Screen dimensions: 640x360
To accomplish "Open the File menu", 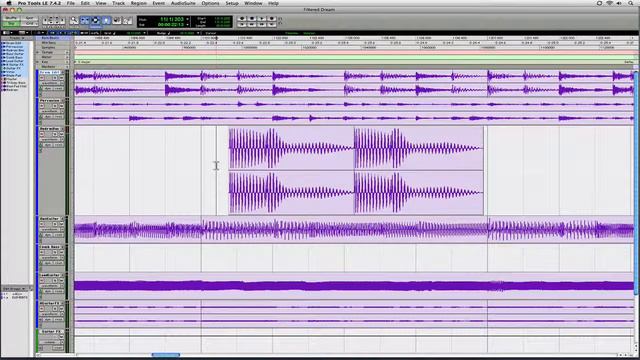I will (x=71, y=3).
